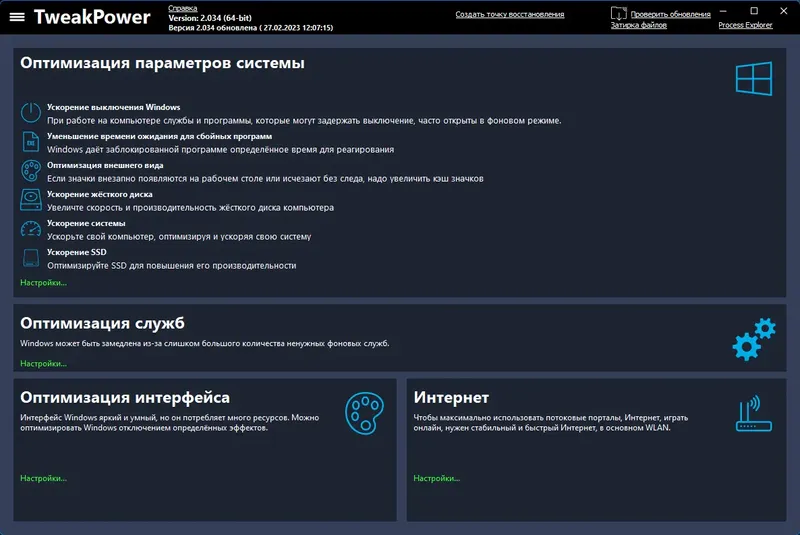Click the Оптимизация параметров системы heading
This screenshot has width=800, height=535.
(x=162, y=63)
